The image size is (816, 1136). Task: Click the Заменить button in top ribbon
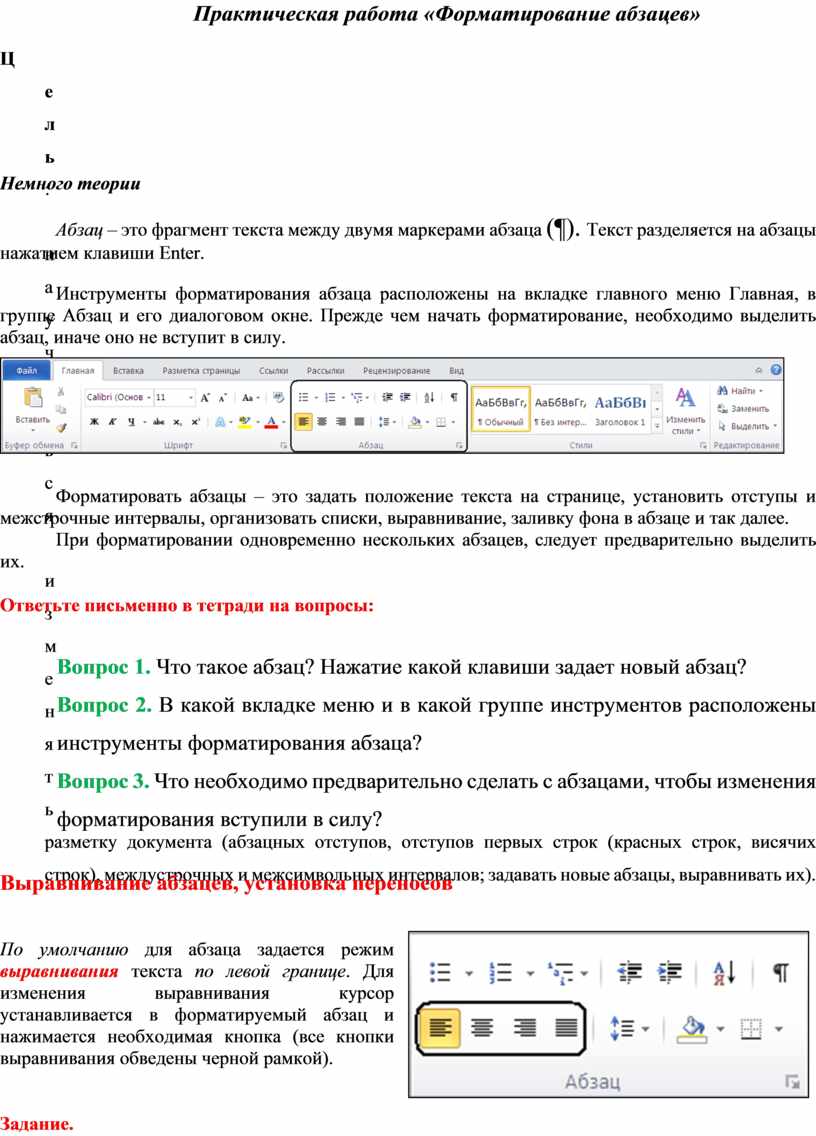point(742,409)
